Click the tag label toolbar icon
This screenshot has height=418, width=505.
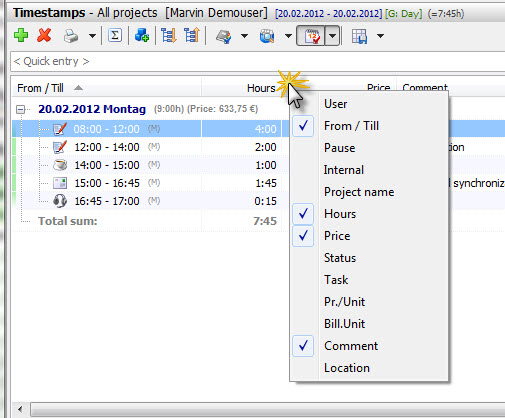[x=224, y=36]
